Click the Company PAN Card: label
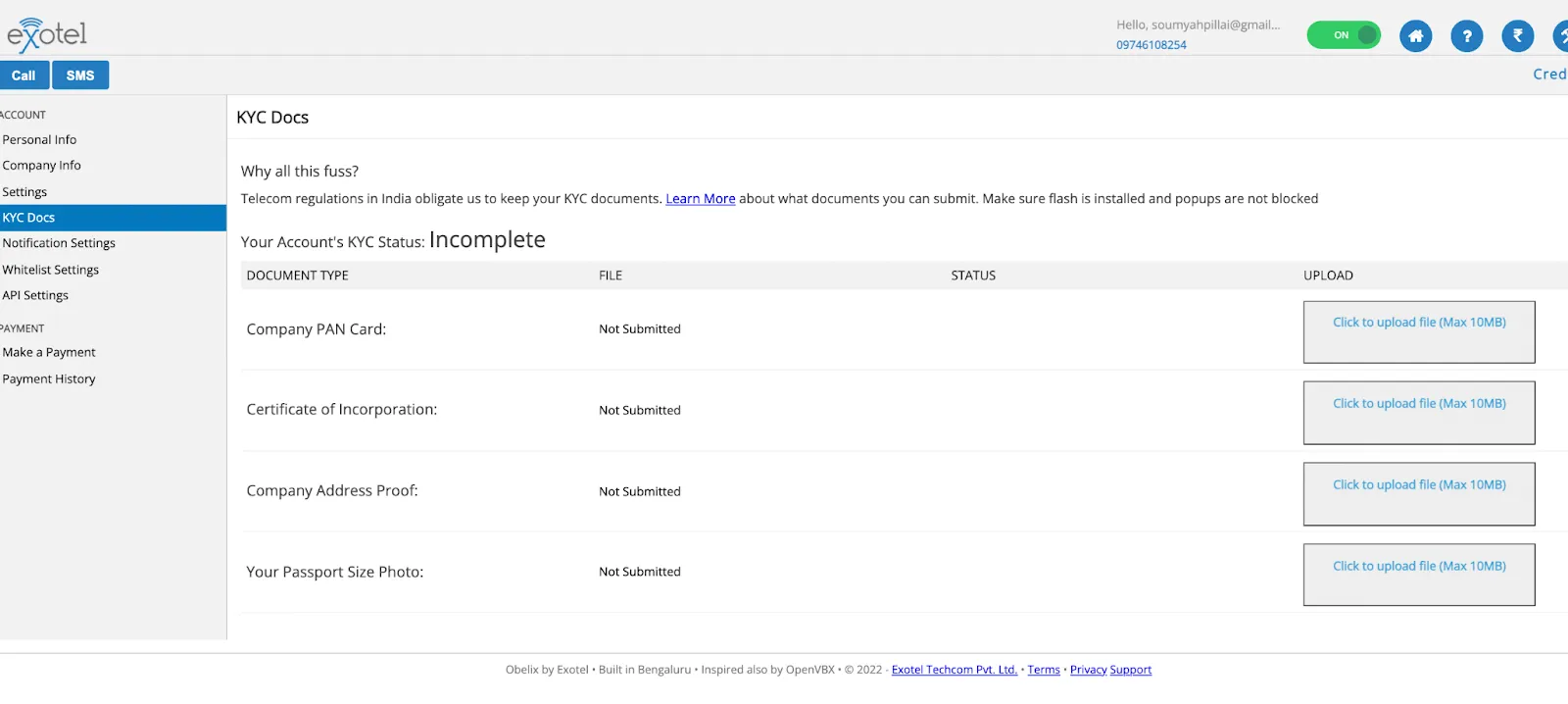This screenshot has height=704, width=1568. coord(317,329)
